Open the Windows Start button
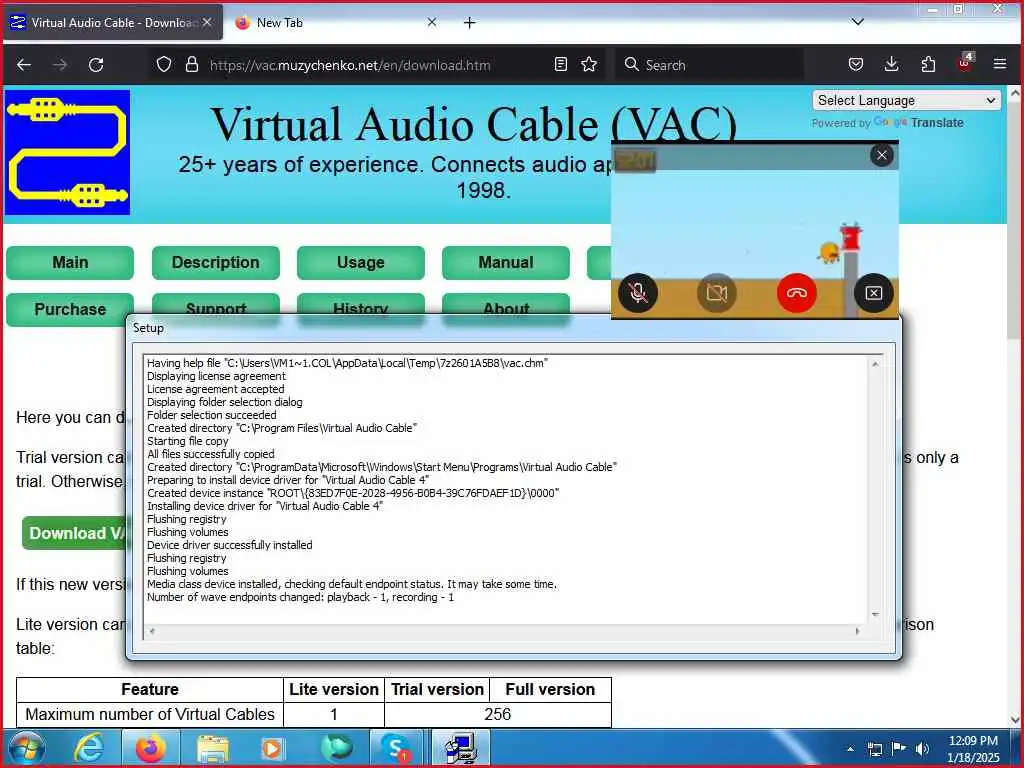Viewport: 1024px width, 768px height. pyautogui.click(x=27, y=748)
